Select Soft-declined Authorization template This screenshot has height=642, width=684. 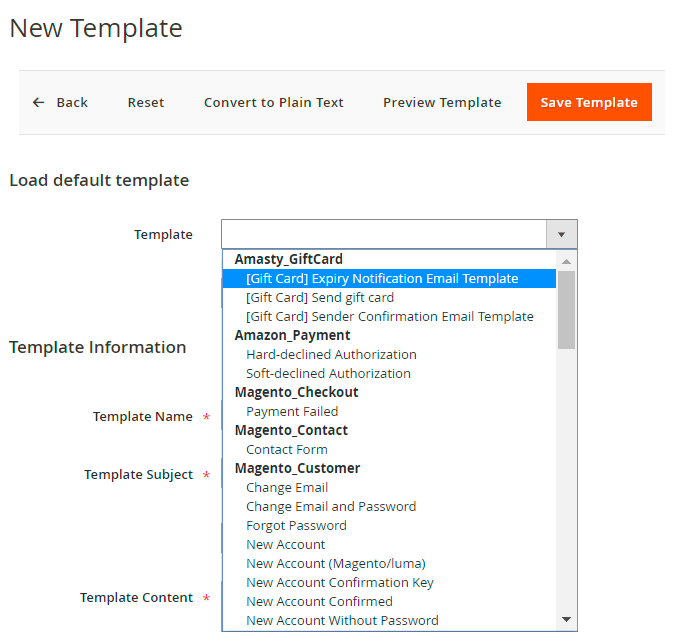328,373
